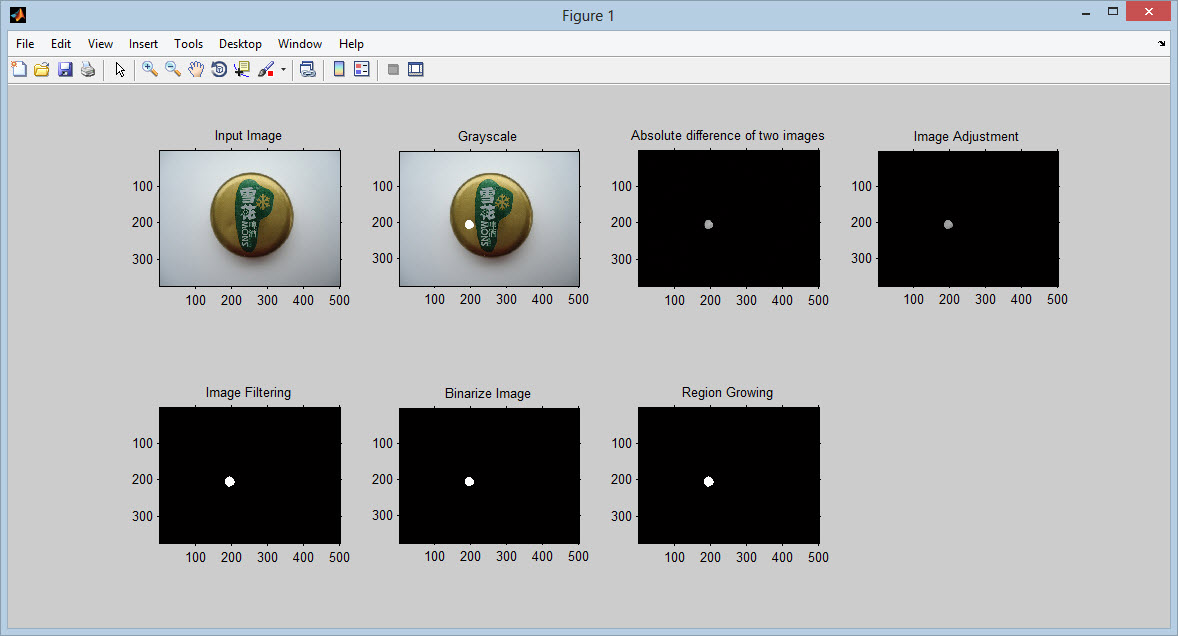
Task: Click the Hide Plot Tools icon
Action: click(x=393, y=70)
